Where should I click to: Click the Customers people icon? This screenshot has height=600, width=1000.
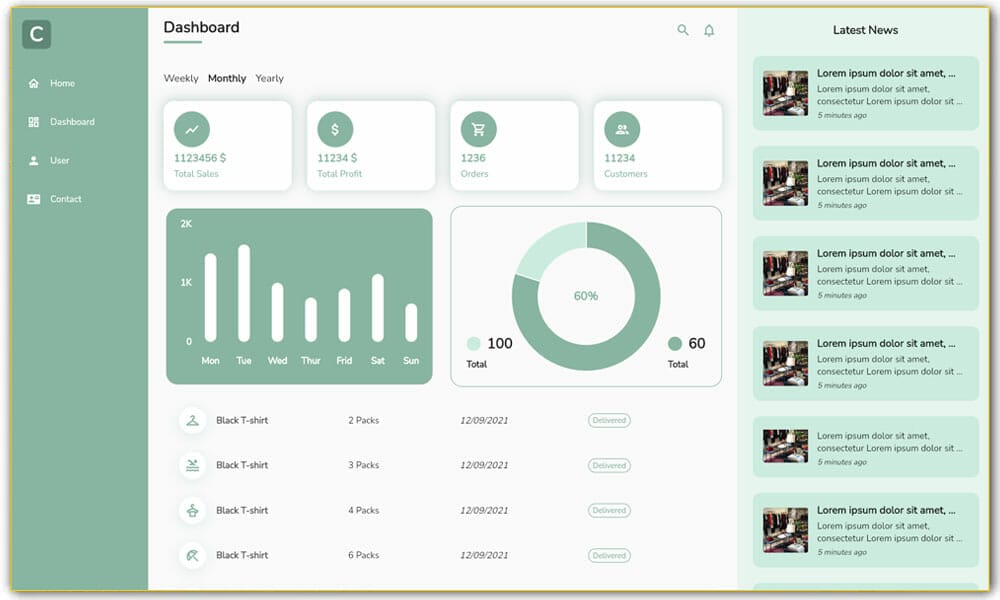622,128
